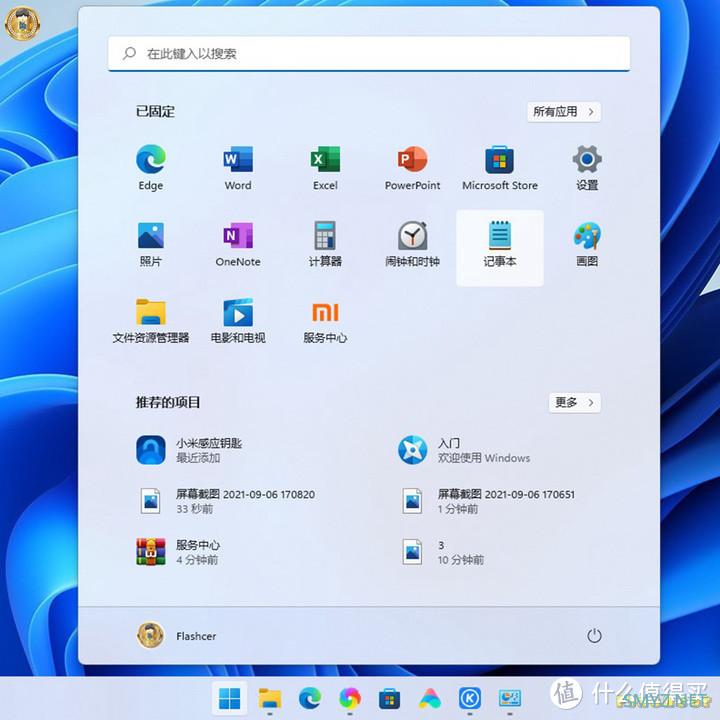Open Microsoft Store in pinned apps
Screen dimensions: 720x720
point(500,167)
